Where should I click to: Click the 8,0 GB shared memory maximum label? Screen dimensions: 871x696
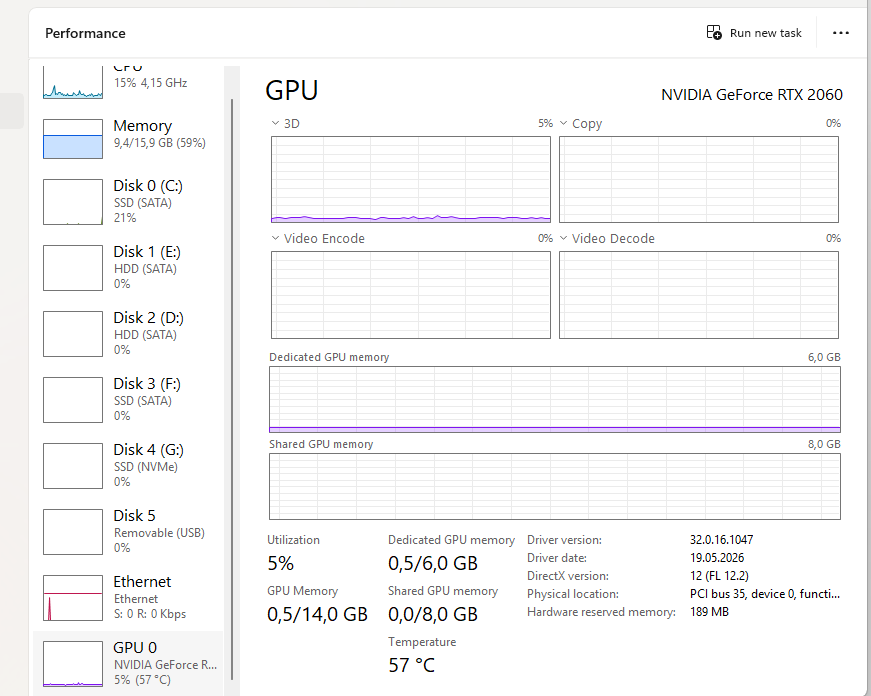point(824,444)
